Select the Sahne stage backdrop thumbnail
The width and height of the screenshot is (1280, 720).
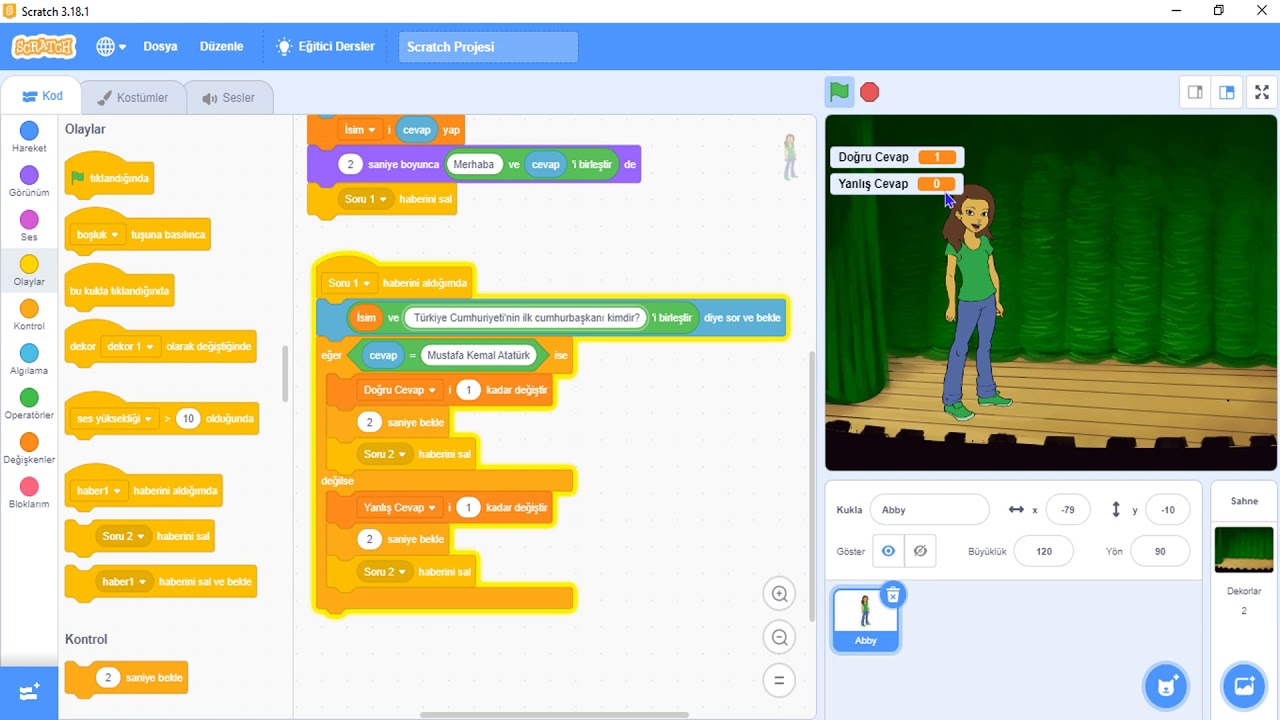click(1244, 550)
